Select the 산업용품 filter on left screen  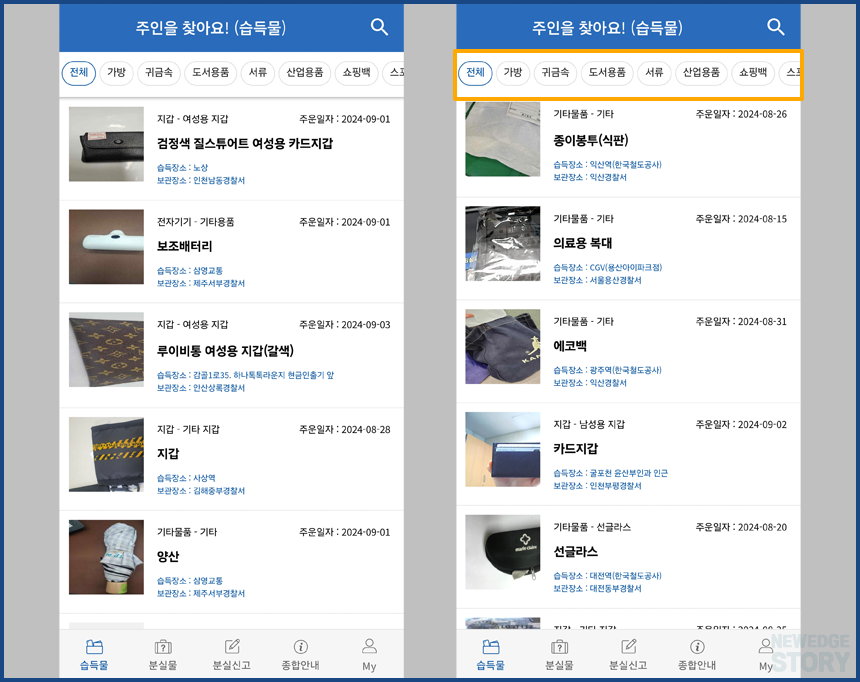coord(304,72)
